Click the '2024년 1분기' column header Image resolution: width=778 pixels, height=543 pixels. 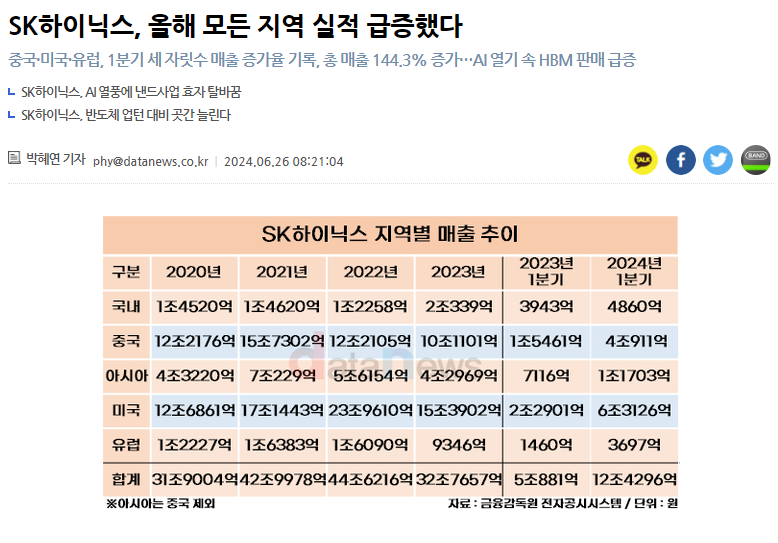[x=634, y=272]
